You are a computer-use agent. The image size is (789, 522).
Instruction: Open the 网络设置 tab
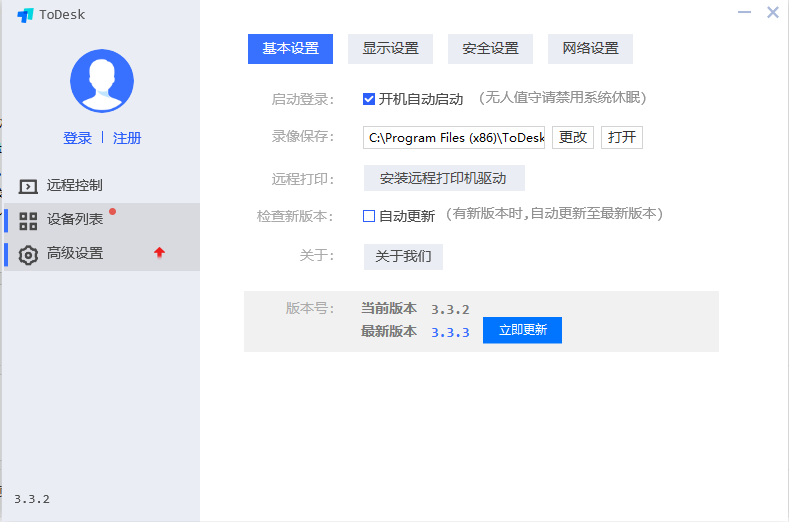[x=590, y=49]
